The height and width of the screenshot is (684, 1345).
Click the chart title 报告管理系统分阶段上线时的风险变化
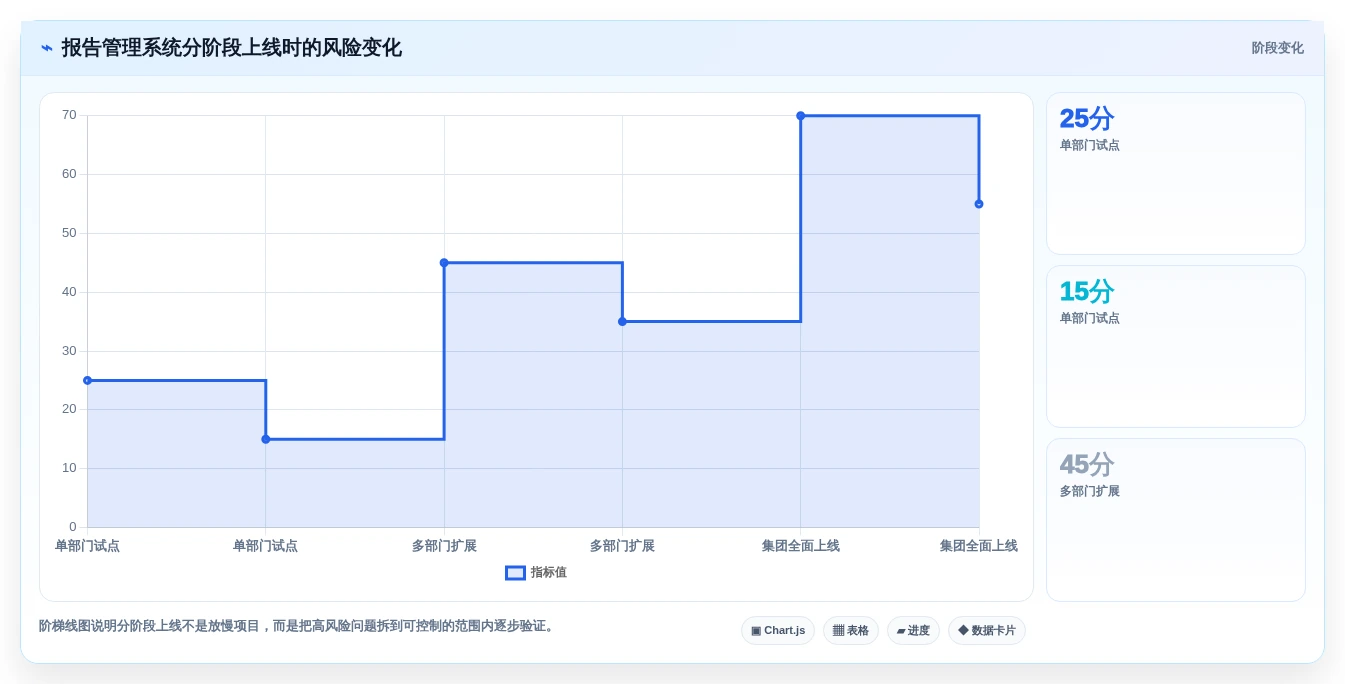click(232, 48)
